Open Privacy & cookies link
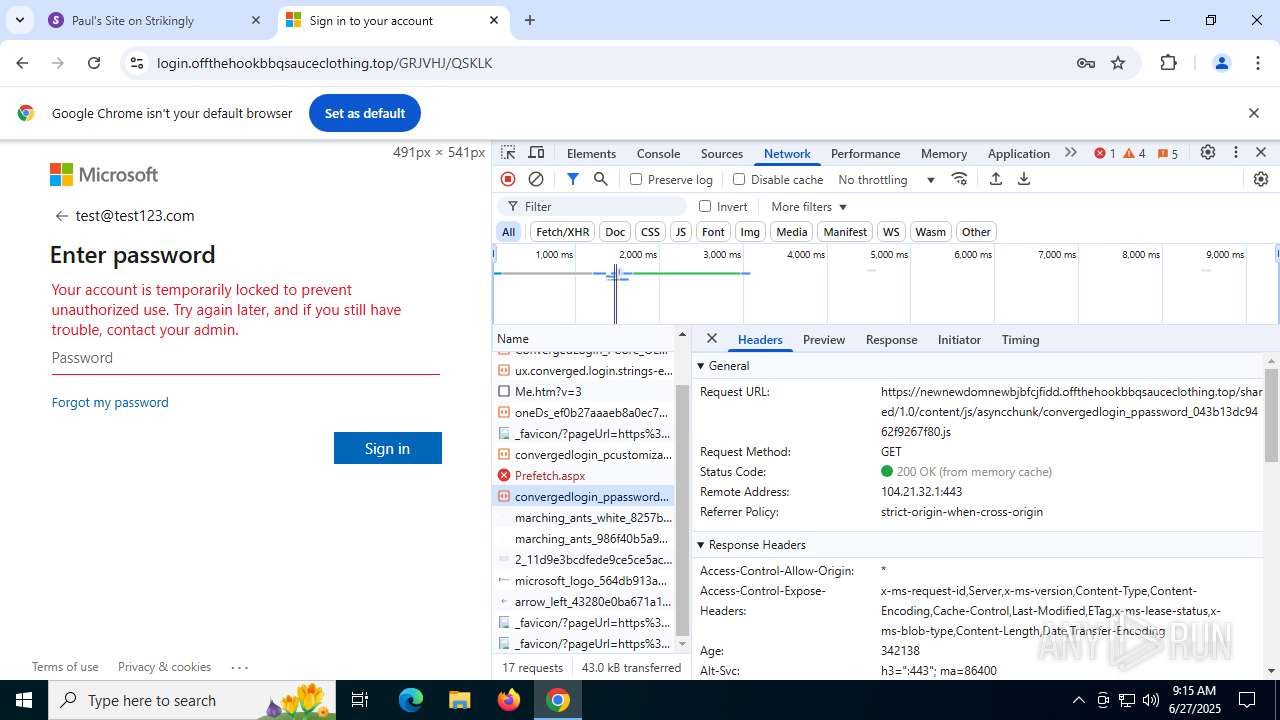Screen dimensions: 1280x720 (164, 667)
